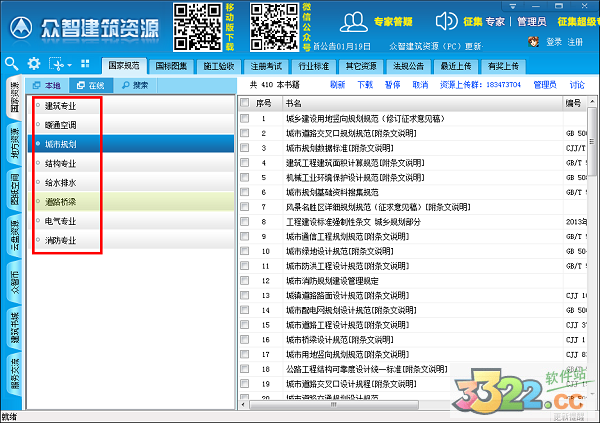Viewport: 600px width, 423px height.
Task: Click the 专家答疑 expert headset icon
Action: click(x=354, y=20)
